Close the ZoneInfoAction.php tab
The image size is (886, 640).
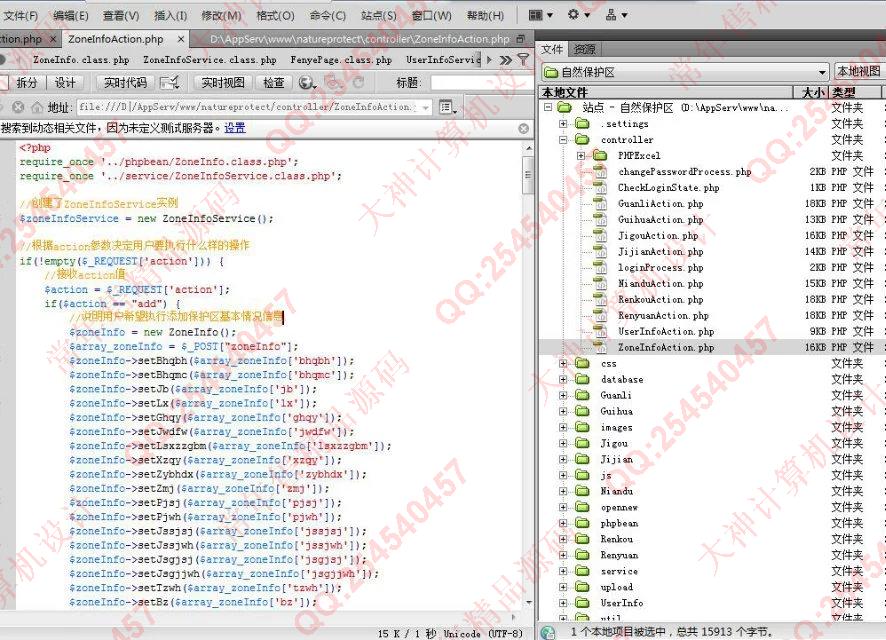tap(181, 39)
